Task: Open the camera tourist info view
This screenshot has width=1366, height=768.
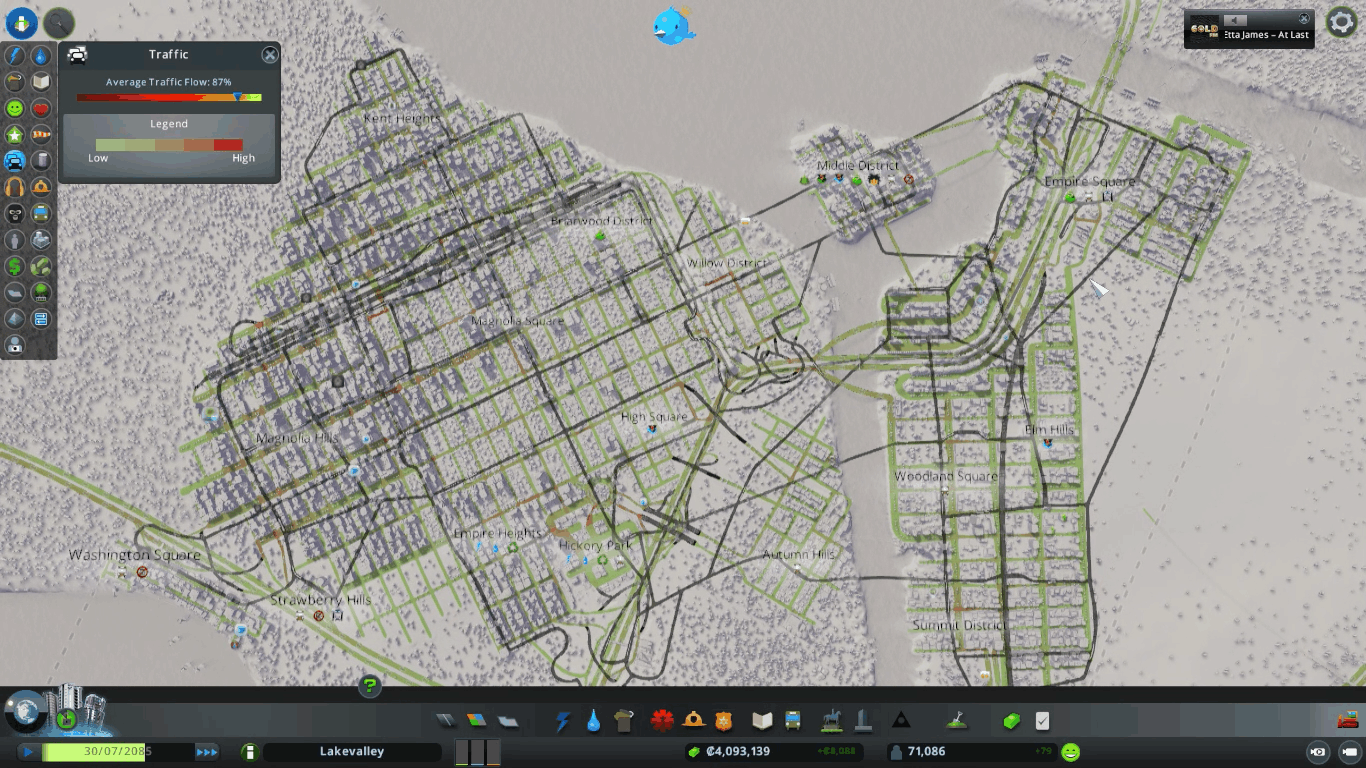Action: click(x=15, y=345)
